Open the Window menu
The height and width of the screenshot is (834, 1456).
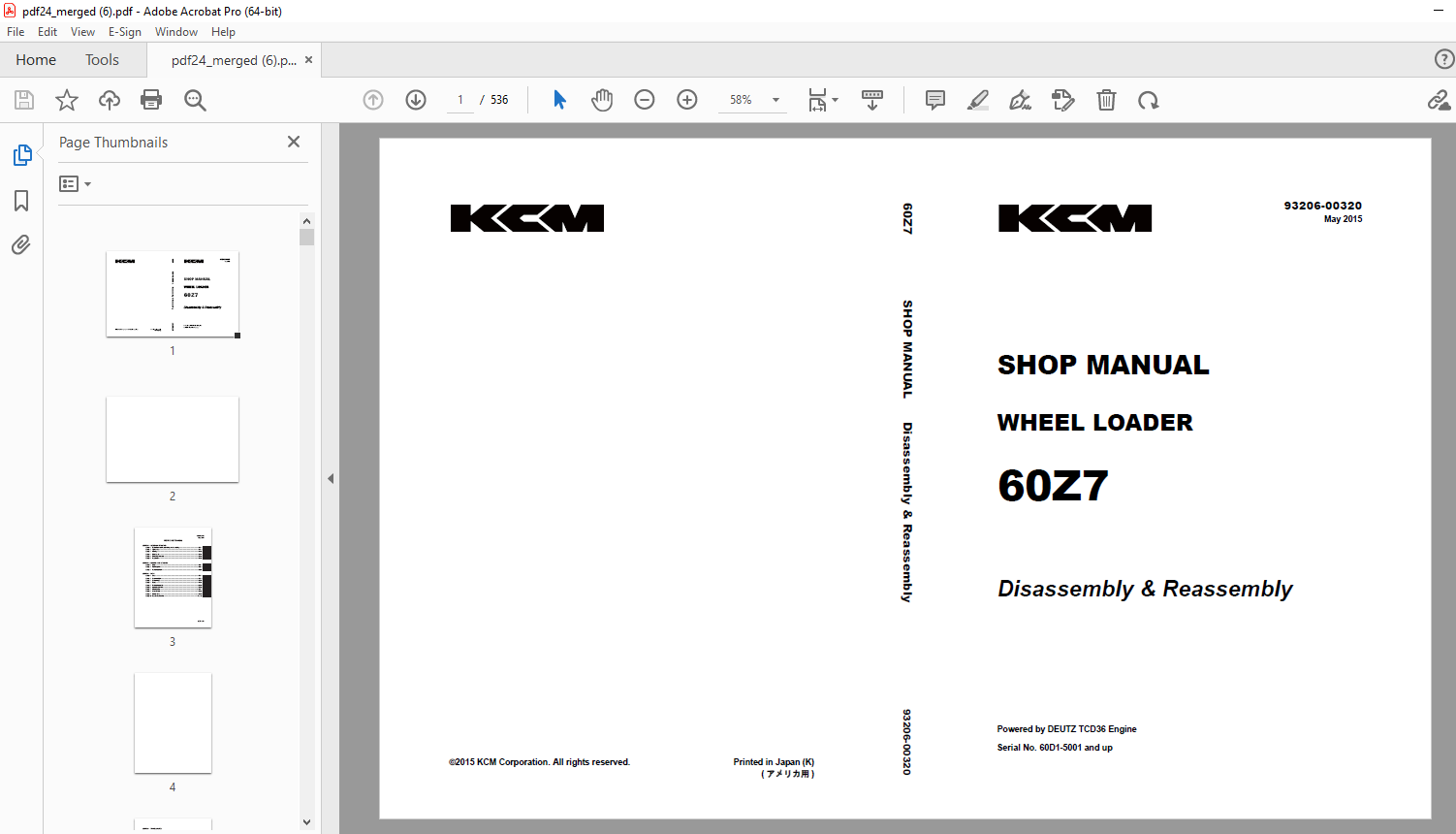click(x=176, y=32)
